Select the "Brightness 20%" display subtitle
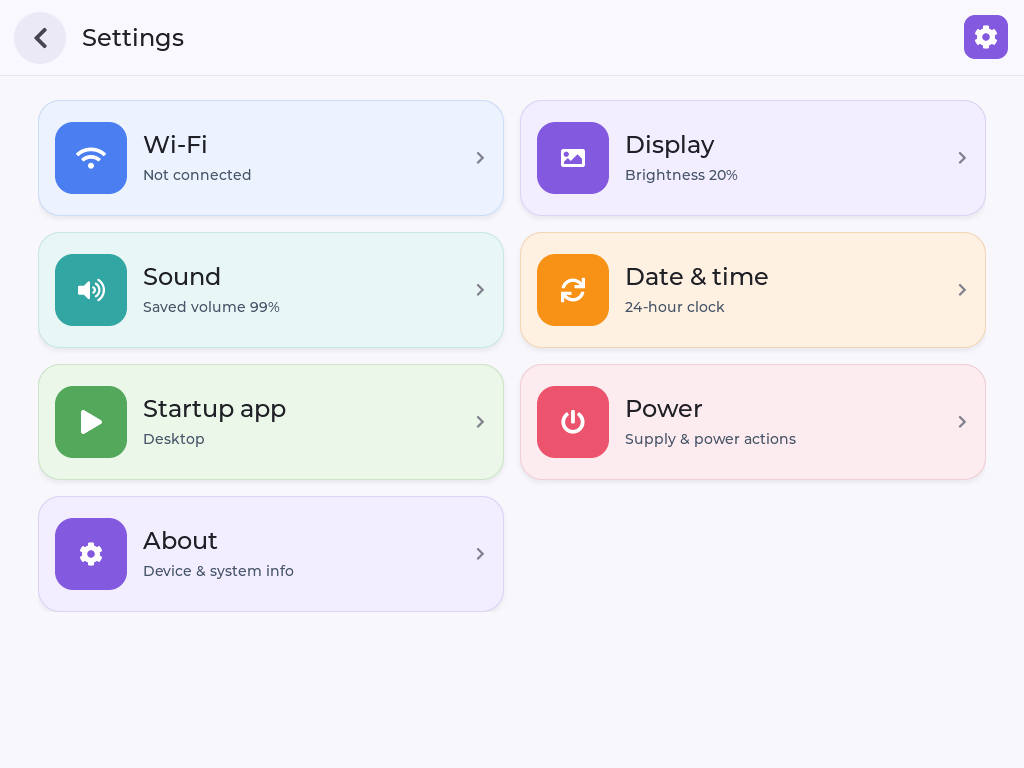1024x768 pixels. click(x=681, y=175)
